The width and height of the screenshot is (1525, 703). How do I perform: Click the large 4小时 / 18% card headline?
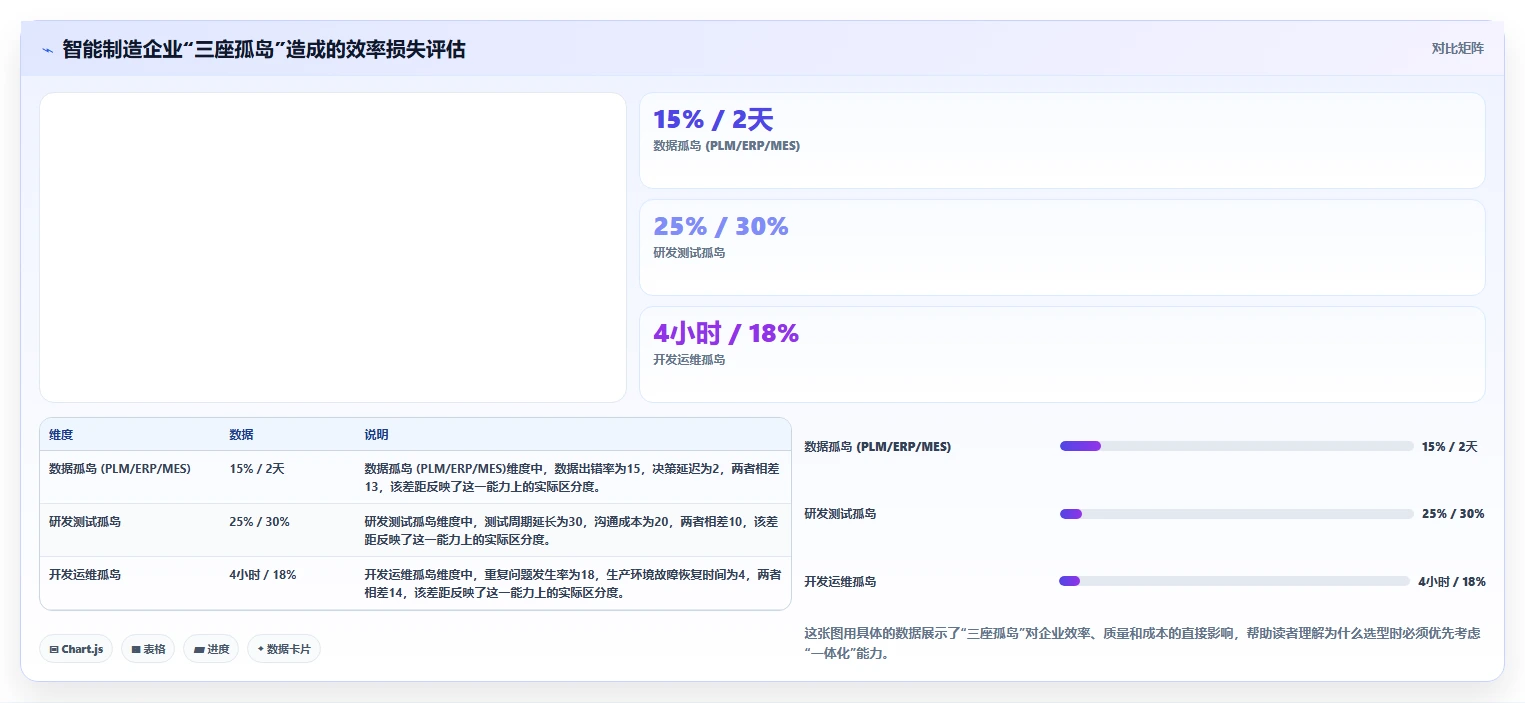726,334
